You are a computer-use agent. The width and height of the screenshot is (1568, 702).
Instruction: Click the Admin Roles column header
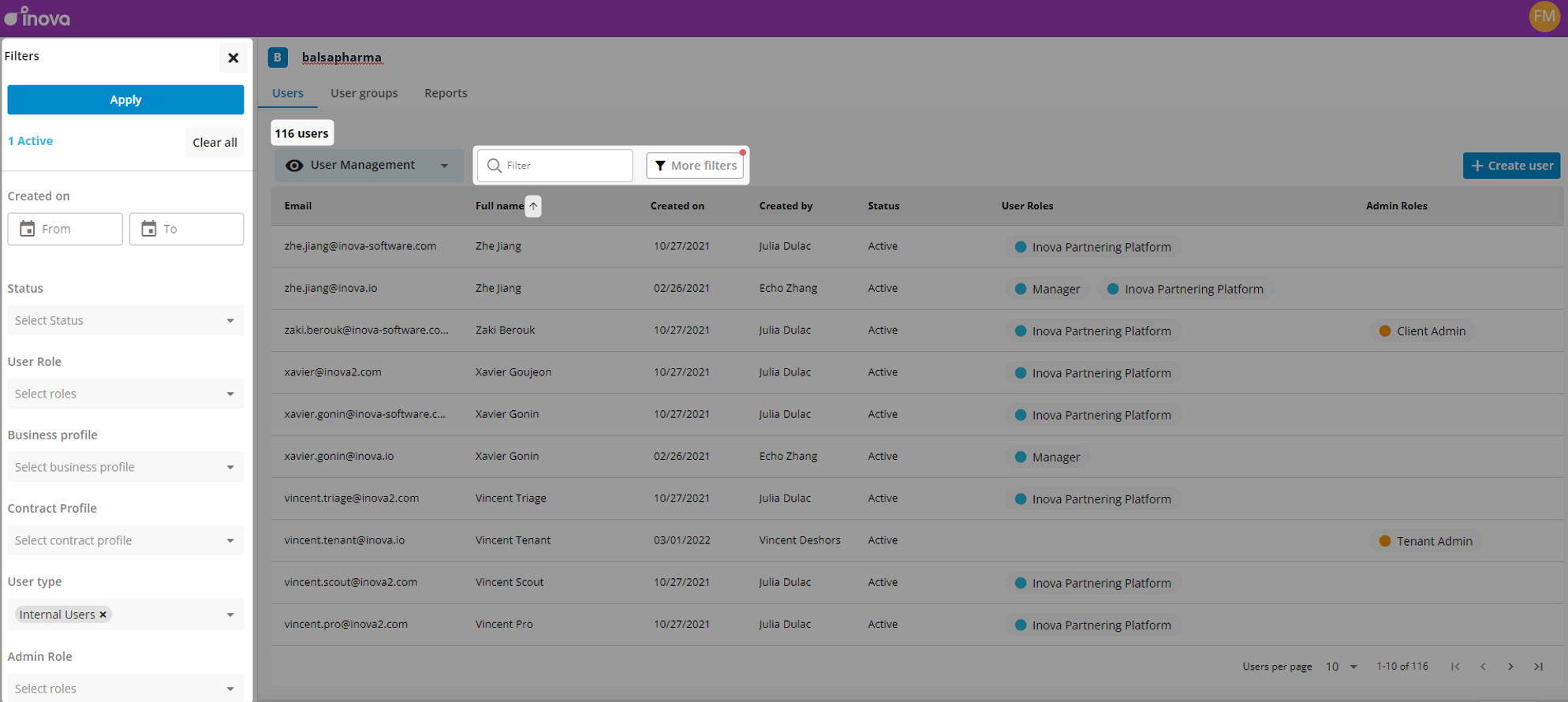(1396, 206)
